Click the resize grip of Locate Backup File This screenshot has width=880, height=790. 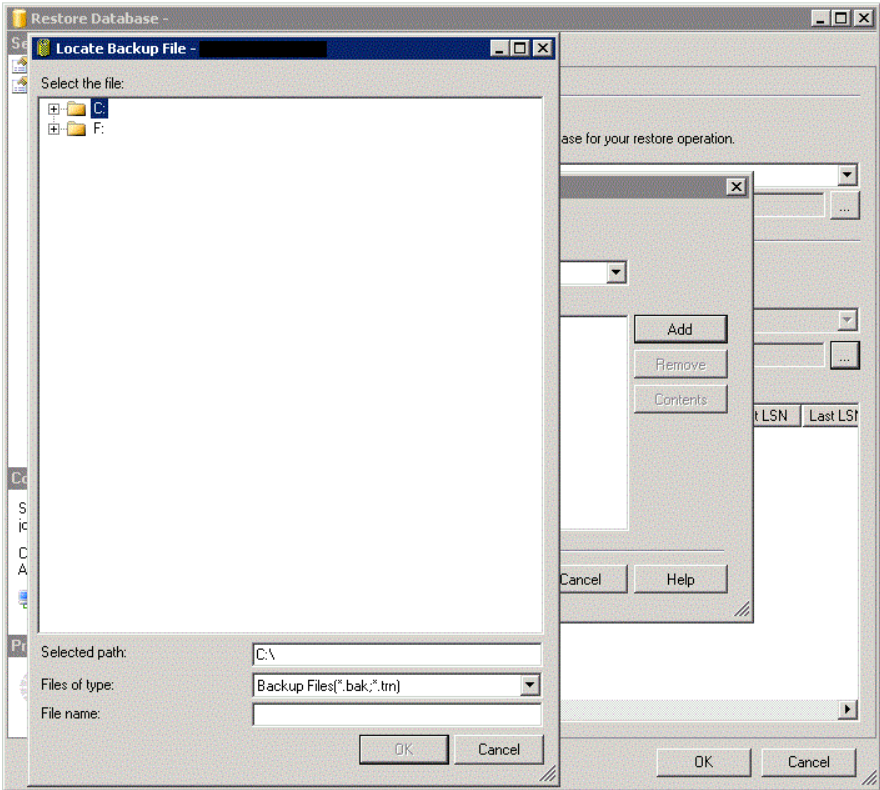[x=547, y=774]
